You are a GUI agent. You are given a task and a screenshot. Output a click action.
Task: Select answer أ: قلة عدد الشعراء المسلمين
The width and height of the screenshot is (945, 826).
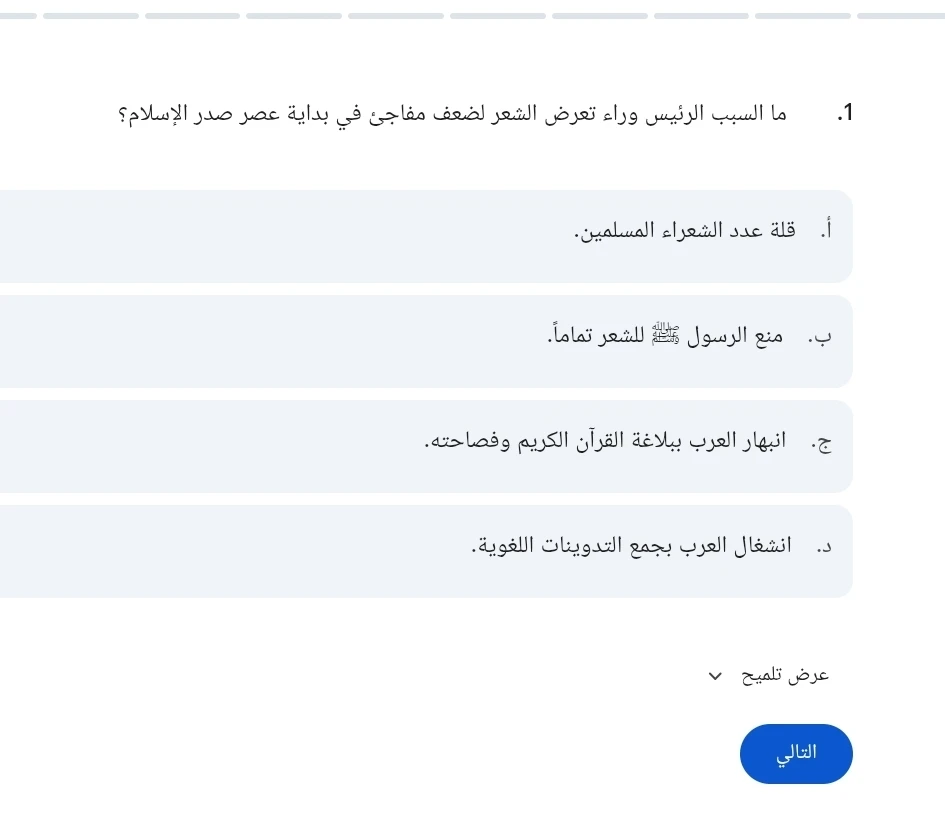point(427,236)
